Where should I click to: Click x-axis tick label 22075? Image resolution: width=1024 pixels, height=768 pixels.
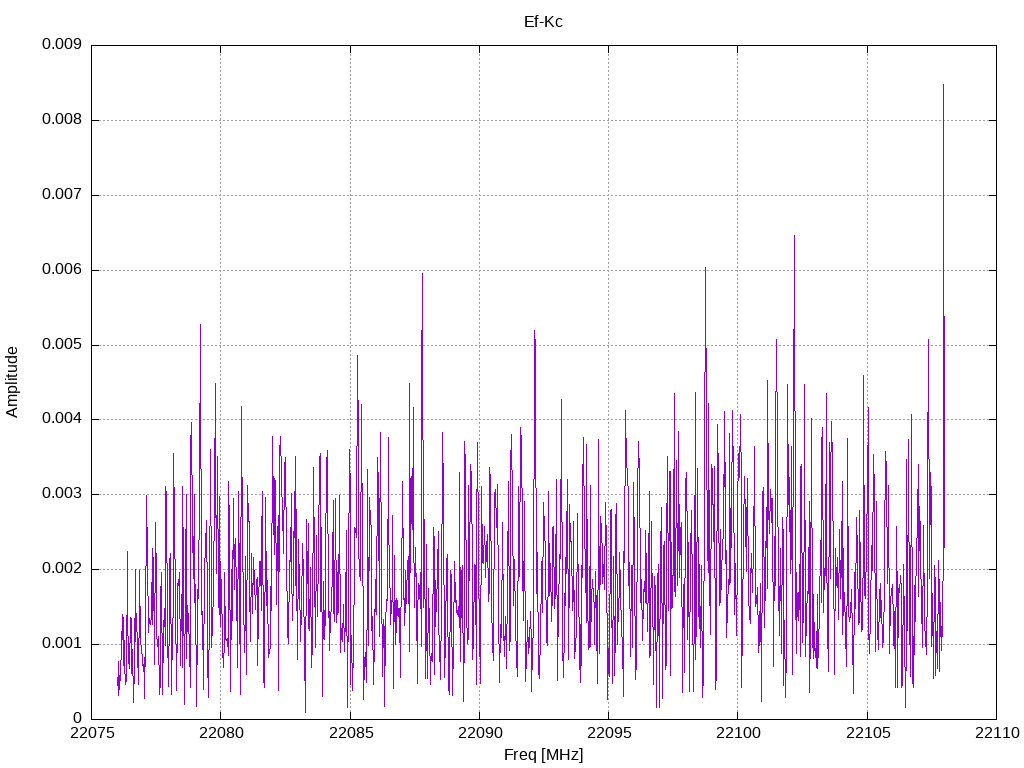coord(91,733)
